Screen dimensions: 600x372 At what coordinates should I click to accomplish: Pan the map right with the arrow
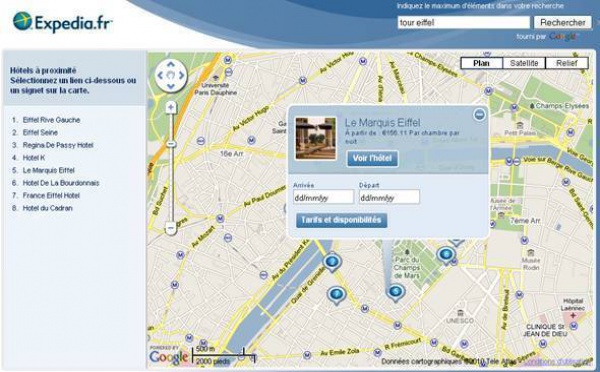tap(181, 76)
